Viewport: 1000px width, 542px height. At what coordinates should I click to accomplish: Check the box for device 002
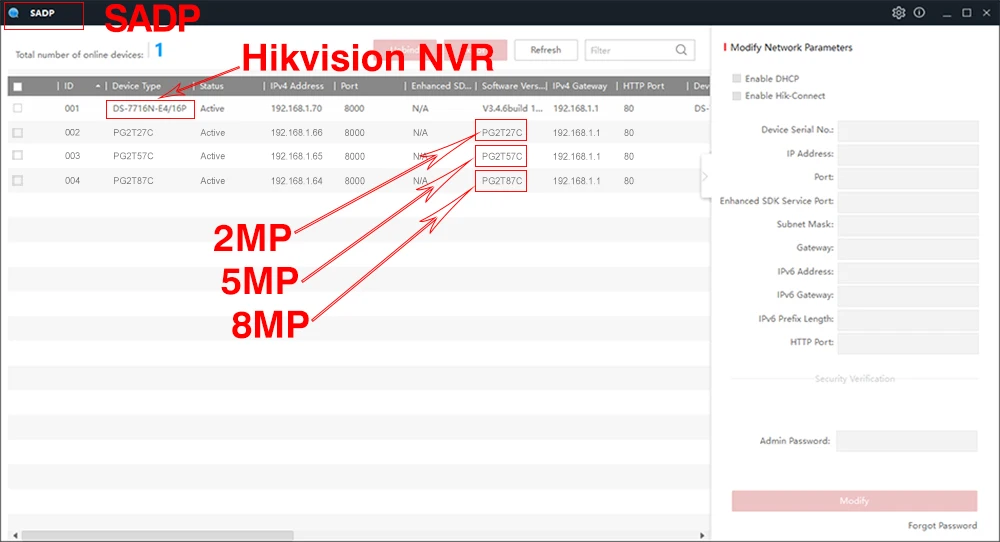(x=17, y=133)
